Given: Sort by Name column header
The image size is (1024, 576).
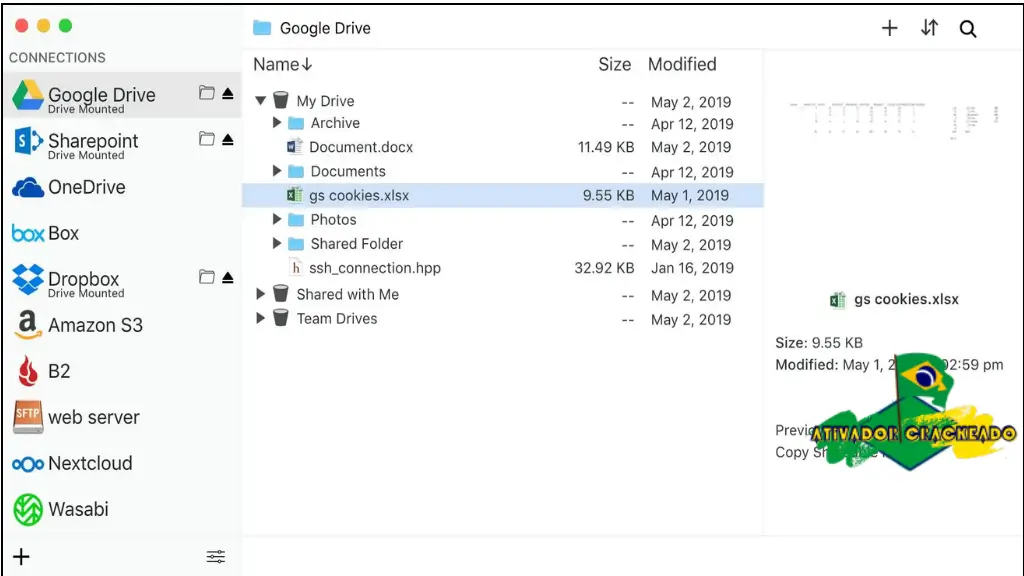Looking at the screenshot, I should click(283, 65).
